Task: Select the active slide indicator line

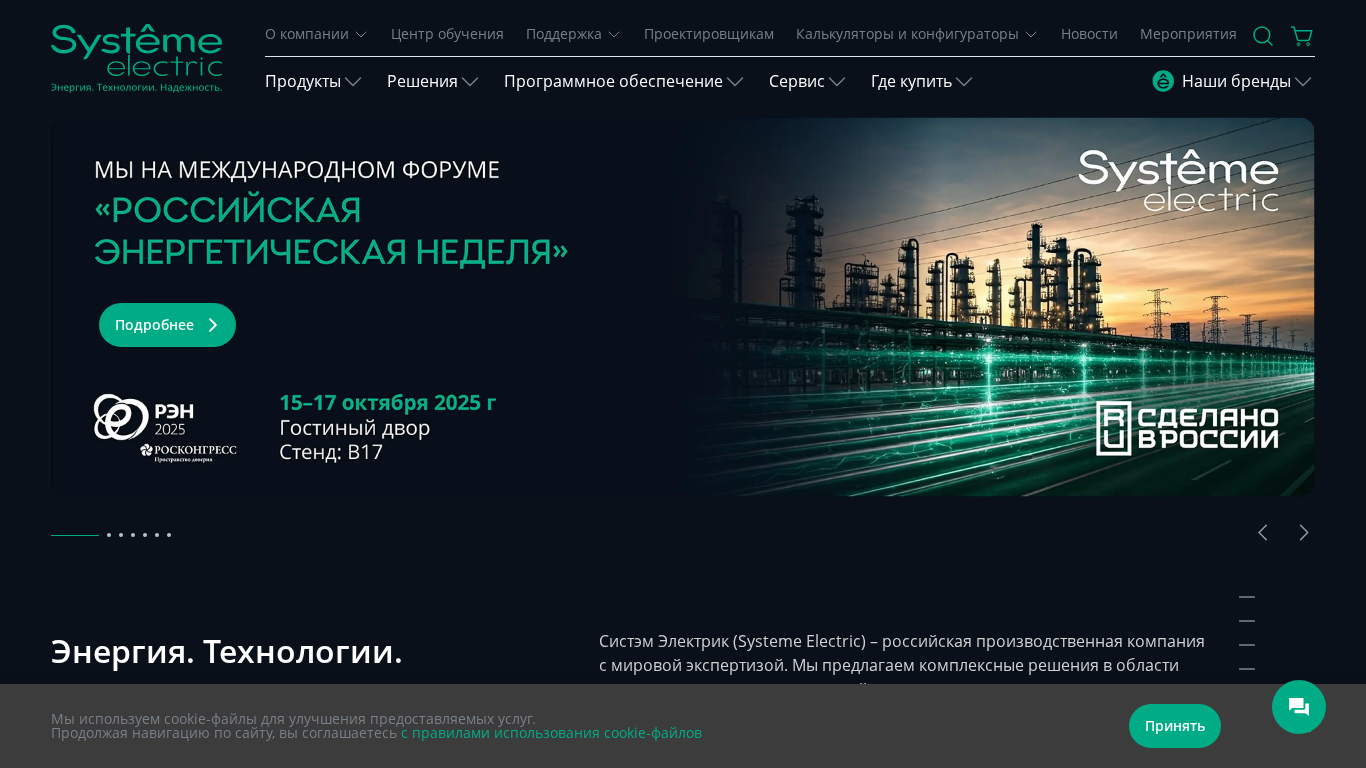Action: click(75, 535)
